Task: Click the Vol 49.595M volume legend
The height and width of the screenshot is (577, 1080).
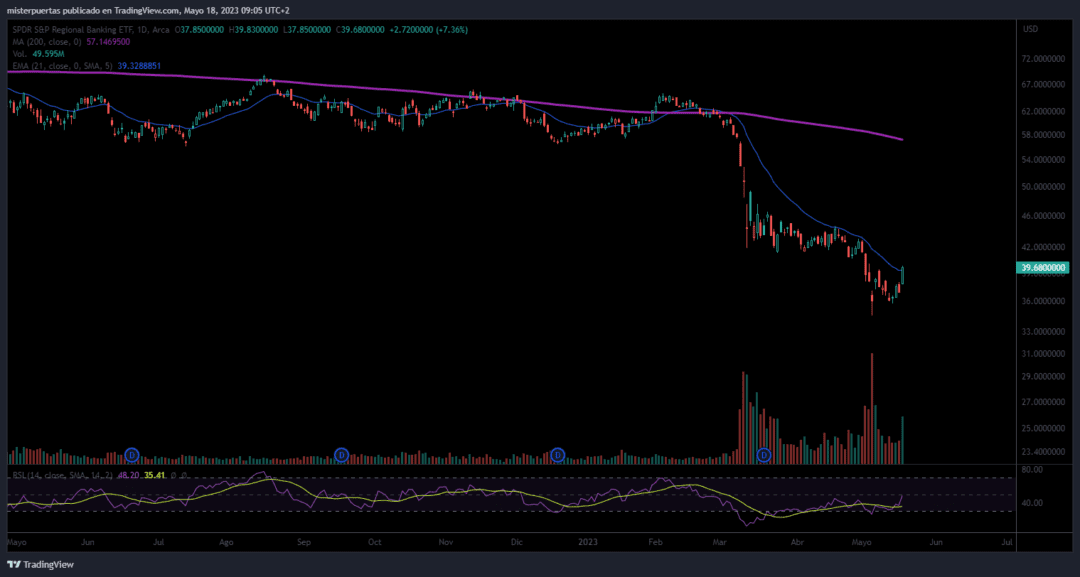Action: tap(39, 54)
